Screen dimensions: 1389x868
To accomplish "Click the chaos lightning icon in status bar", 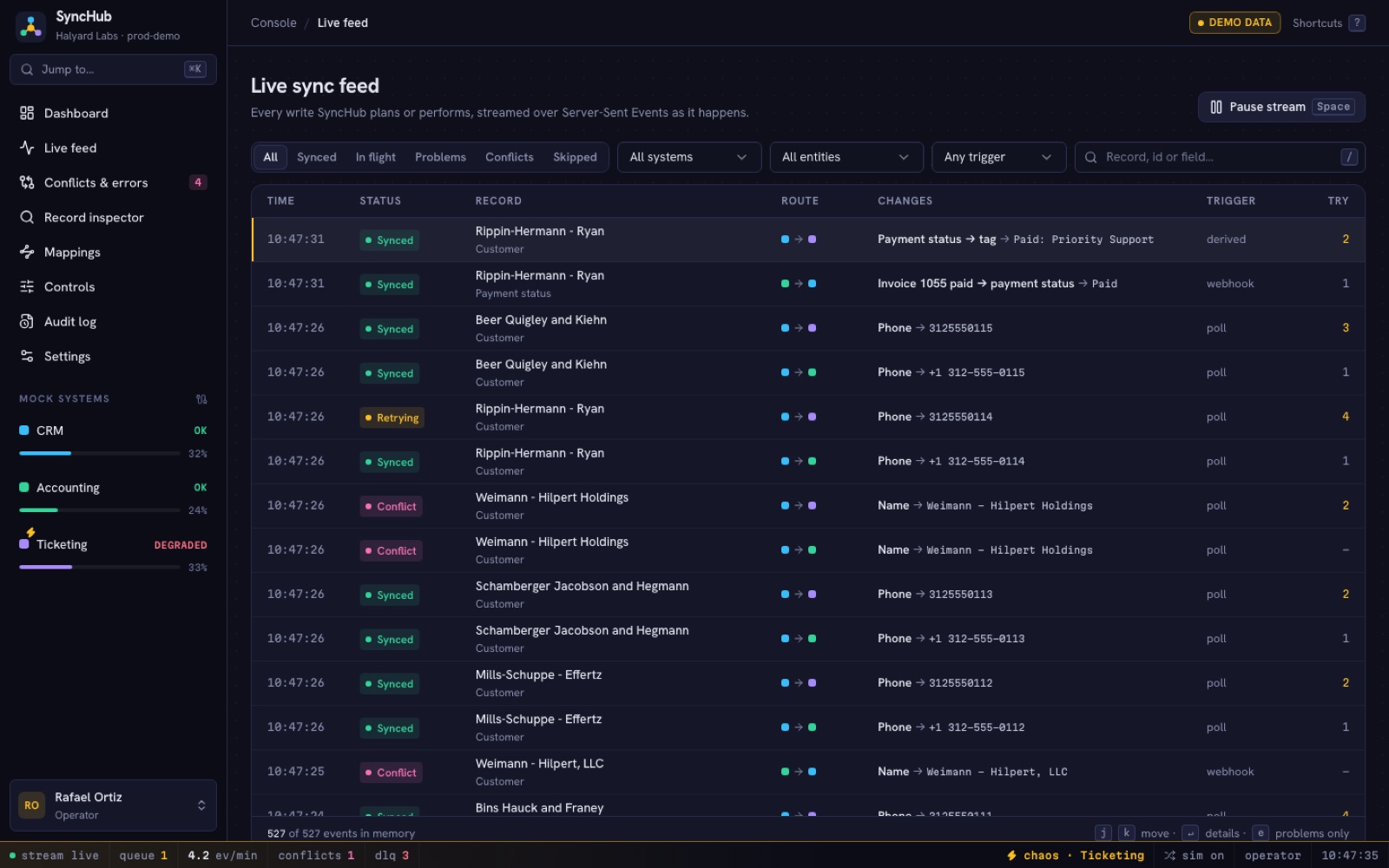I will point(1011,855).
